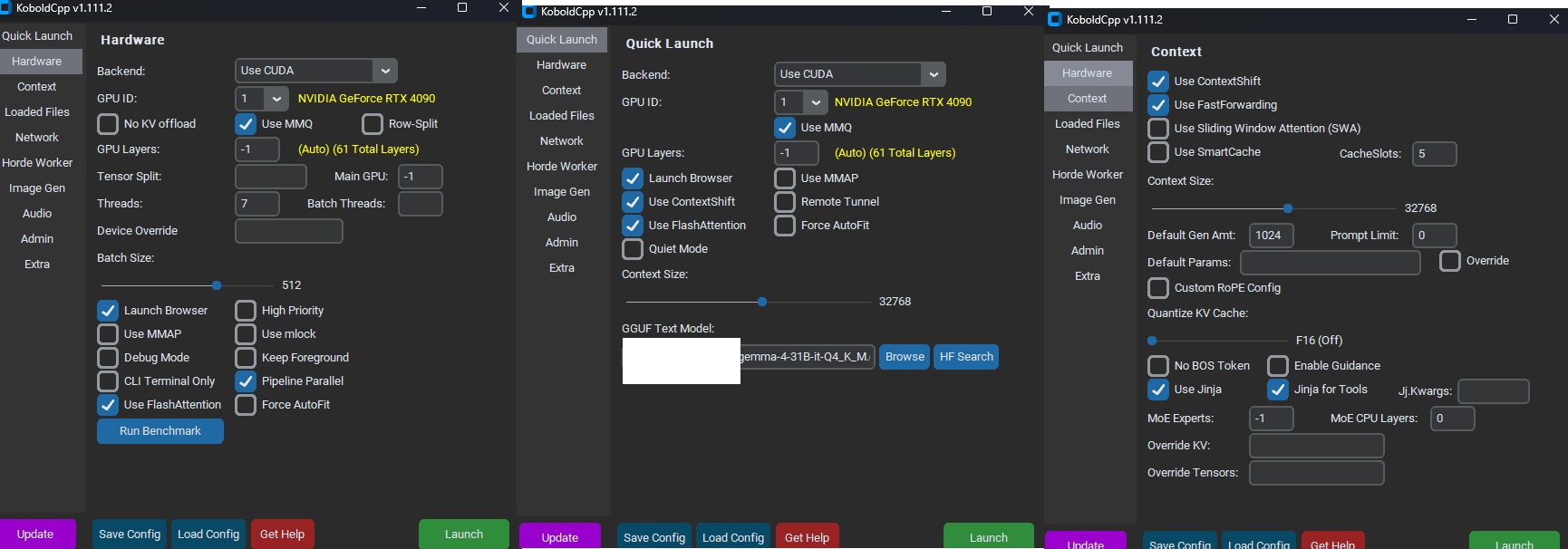1568x549 pixels.
Task: Click Context Size slider handle in Quick Launch window
Action: point(762,302)
